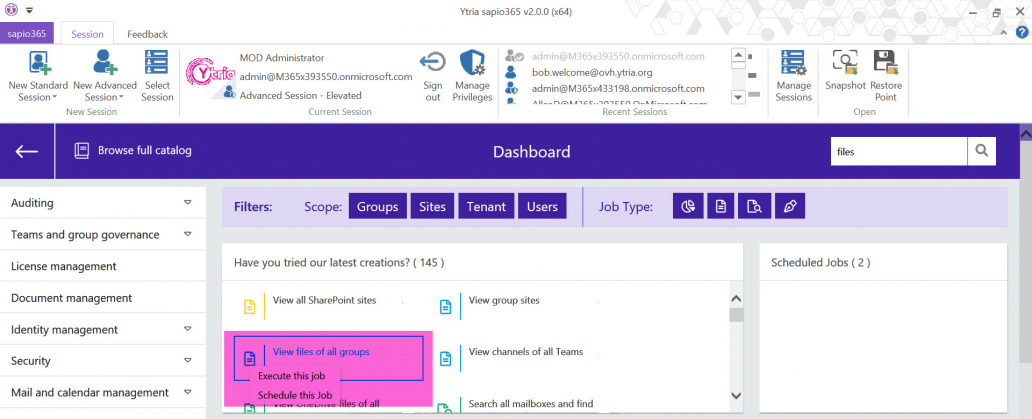Toggle the Groups scope filter

coord(378,207)
